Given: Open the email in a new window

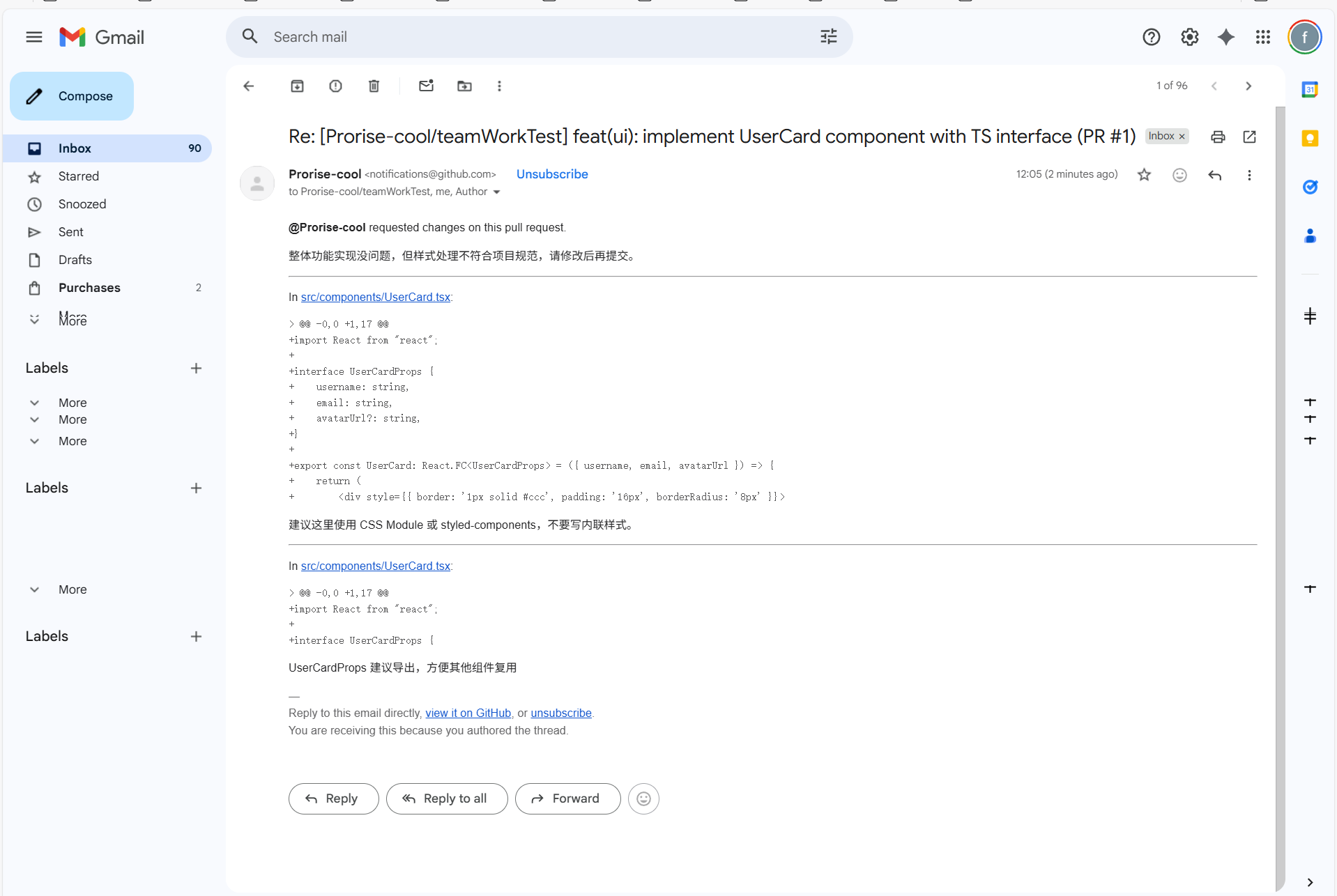Looking at the screenshot, I should [x=1249, y=137].
